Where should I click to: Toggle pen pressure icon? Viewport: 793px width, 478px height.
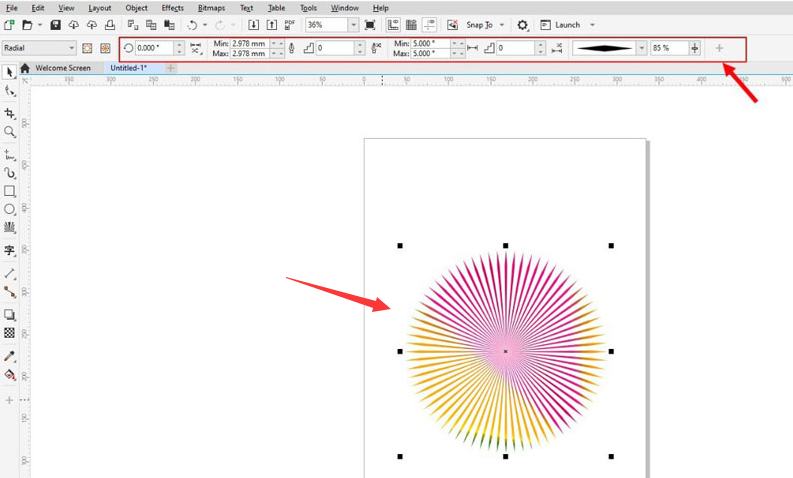(x=292, y=48)
